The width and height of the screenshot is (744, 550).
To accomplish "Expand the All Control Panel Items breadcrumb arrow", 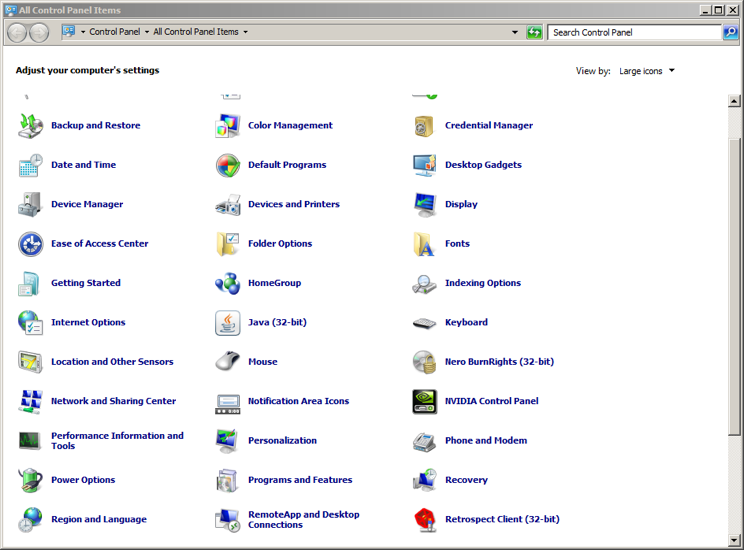I will [246, 32].
